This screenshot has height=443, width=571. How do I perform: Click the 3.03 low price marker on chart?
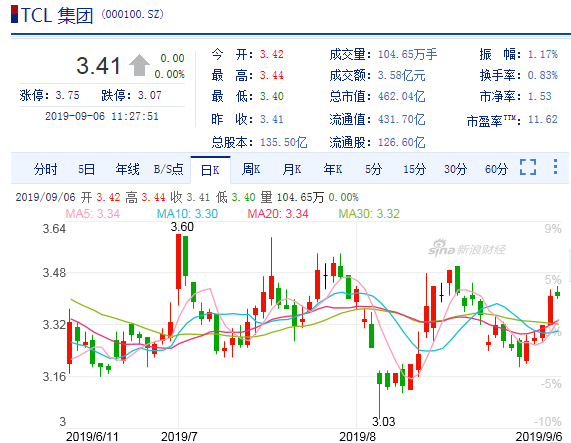[383, 422]
